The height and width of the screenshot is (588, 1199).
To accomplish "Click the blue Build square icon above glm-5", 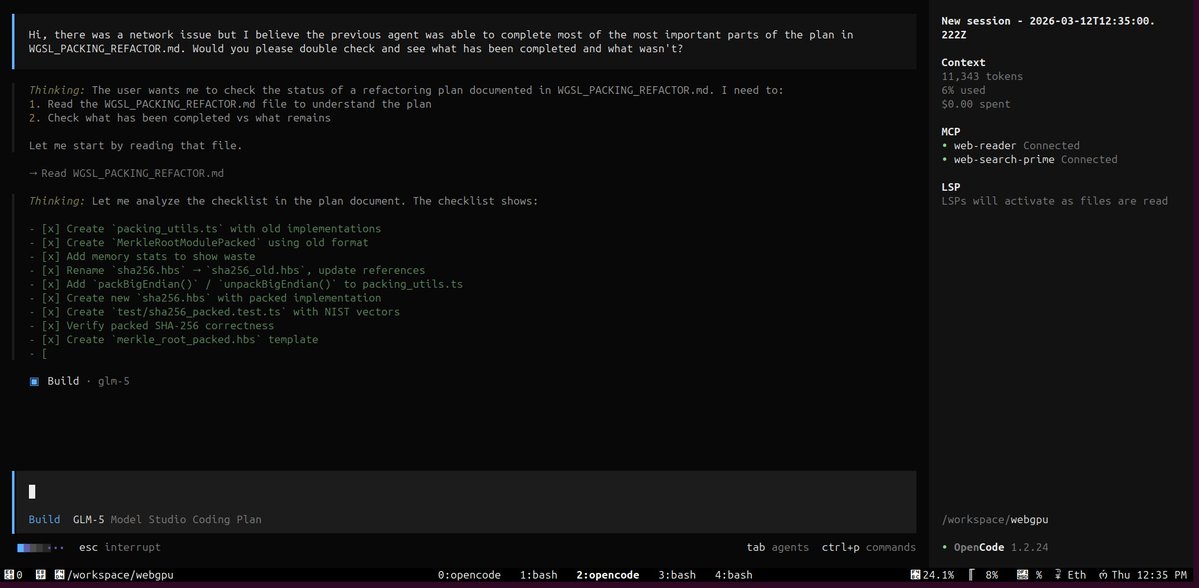I will coord(34,381).
